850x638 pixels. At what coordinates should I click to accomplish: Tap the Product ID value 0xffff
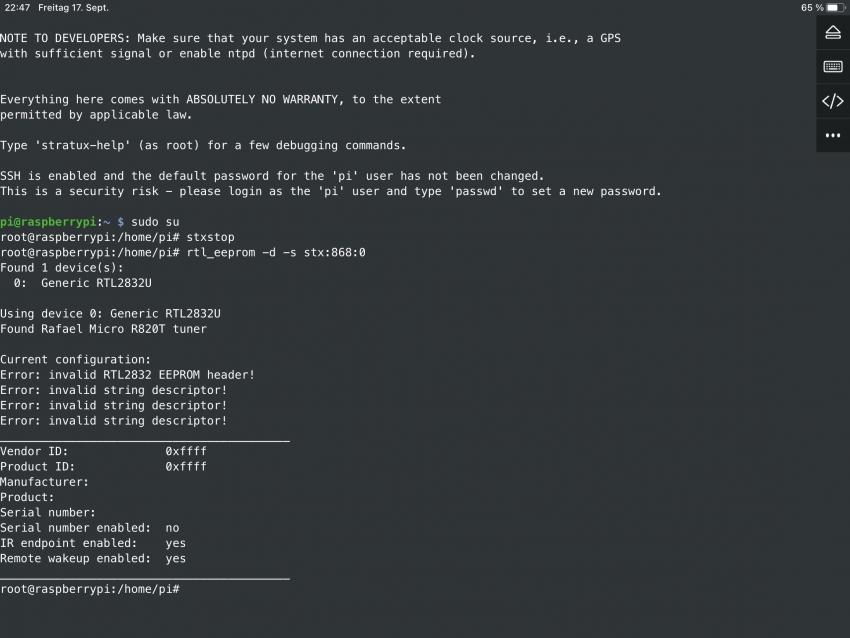tap(186, 467)
